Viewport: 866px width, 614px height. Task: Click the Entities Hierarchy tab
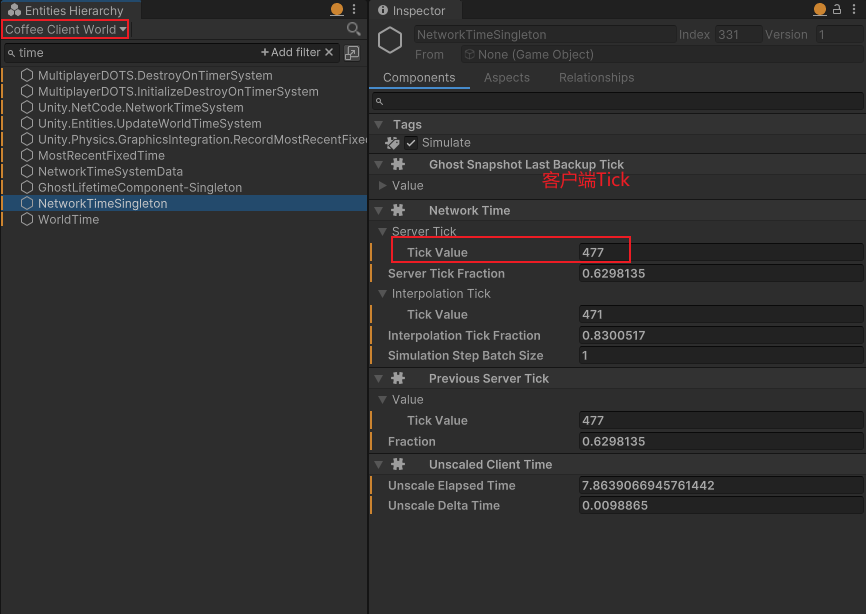(66, 10)
